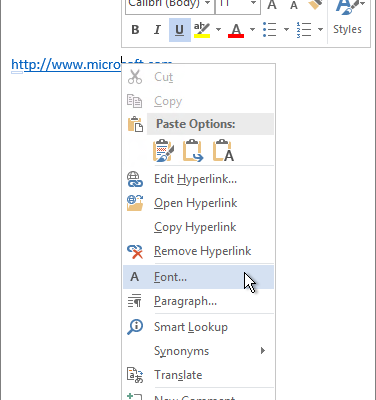Image resolution: width=376 pixels, height=400 pixels.
Task: Choose Merge Formatting paste option
Action: pyautogui.click(x=193, y=151)
